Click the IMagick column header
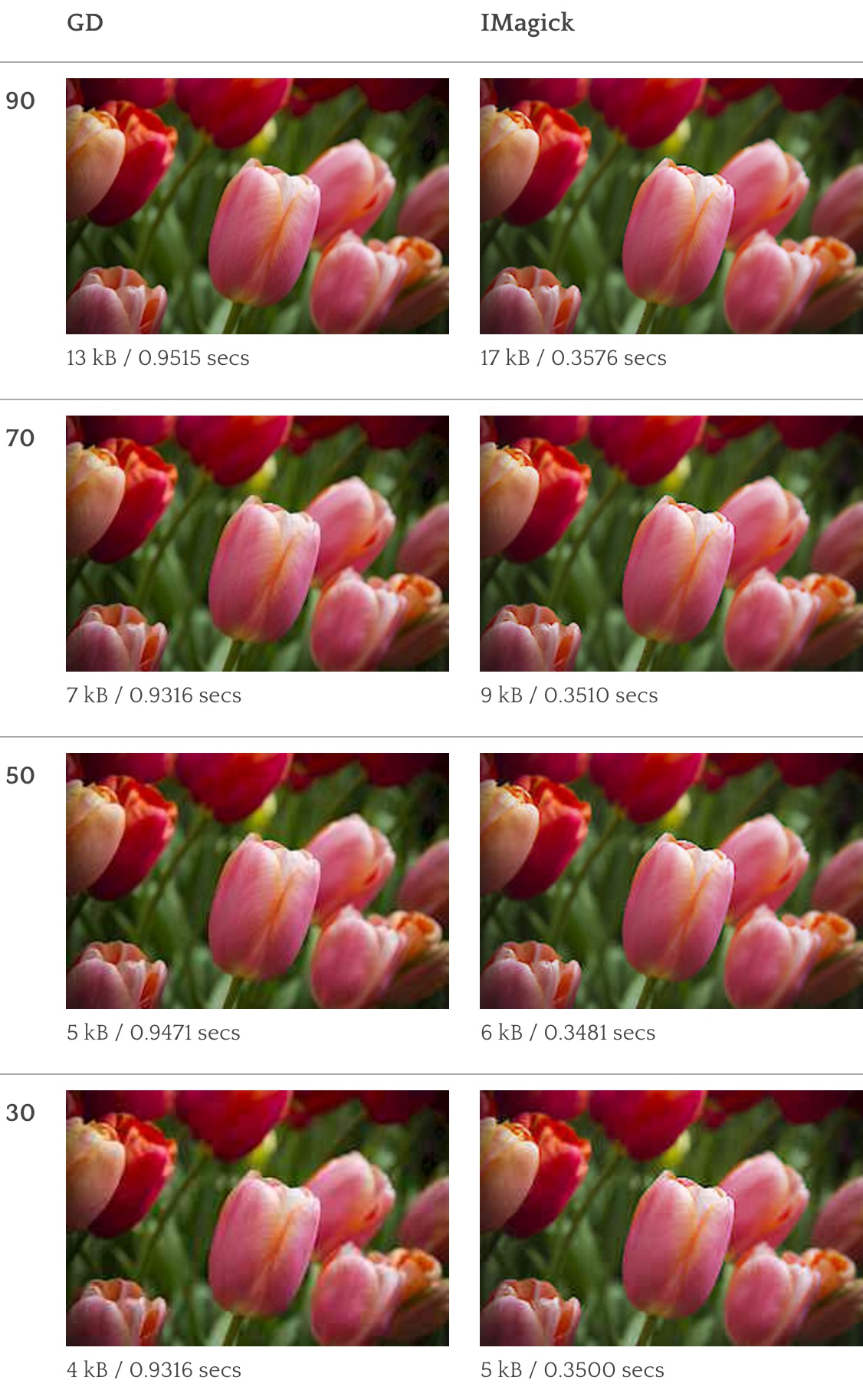The width and height of the screenshot is (863, 1400). tap(527, 24)
